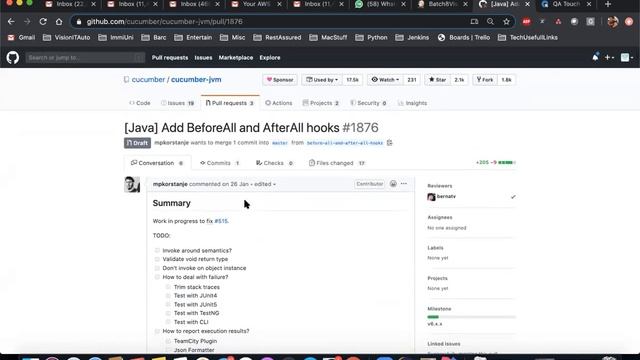Check 'Validate void return type' box
This screenshot has height=360, width=640.
point(157,259)
